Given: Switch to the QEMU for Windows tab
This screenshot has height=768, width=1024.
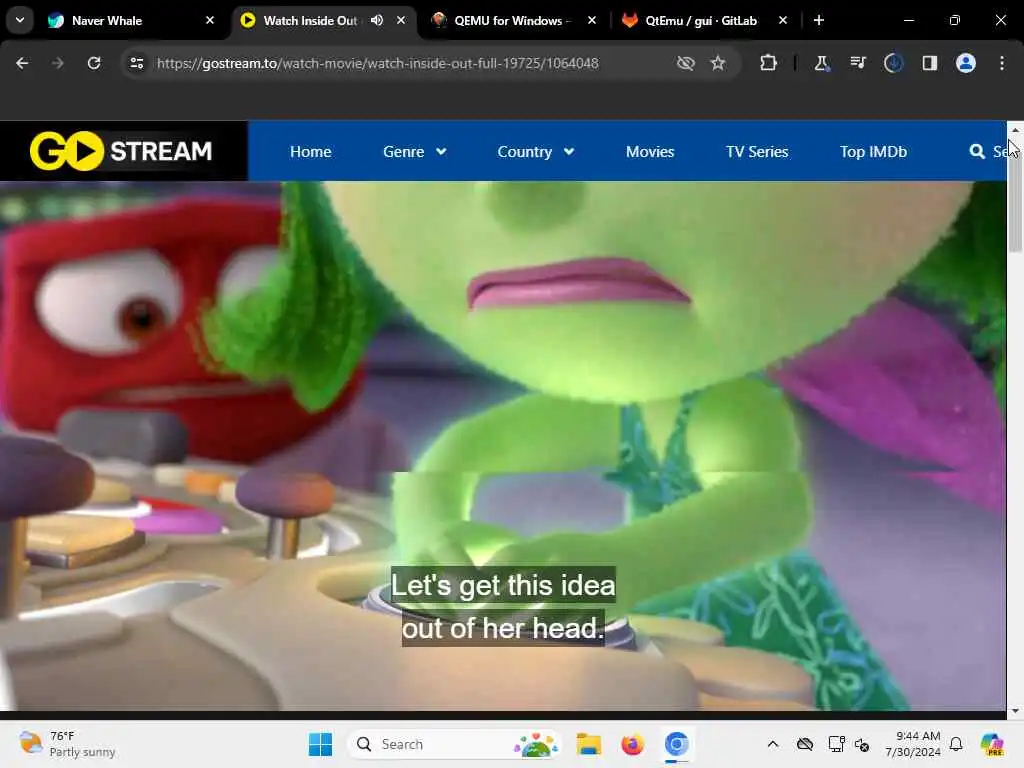Looking at the screenshot, I should coord(513,20).
